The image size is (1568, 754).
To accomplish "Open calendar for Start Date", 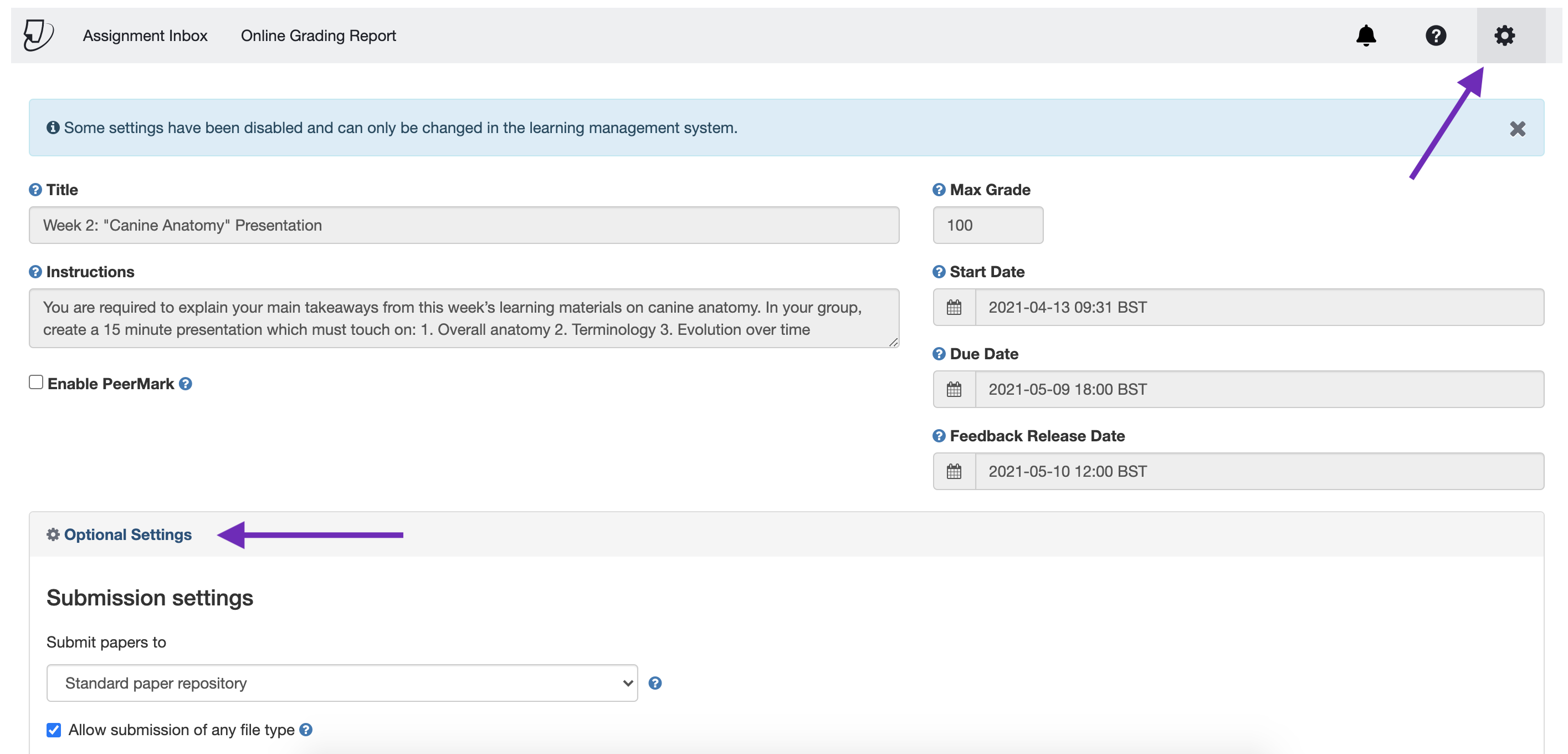I will click(954, 307).
